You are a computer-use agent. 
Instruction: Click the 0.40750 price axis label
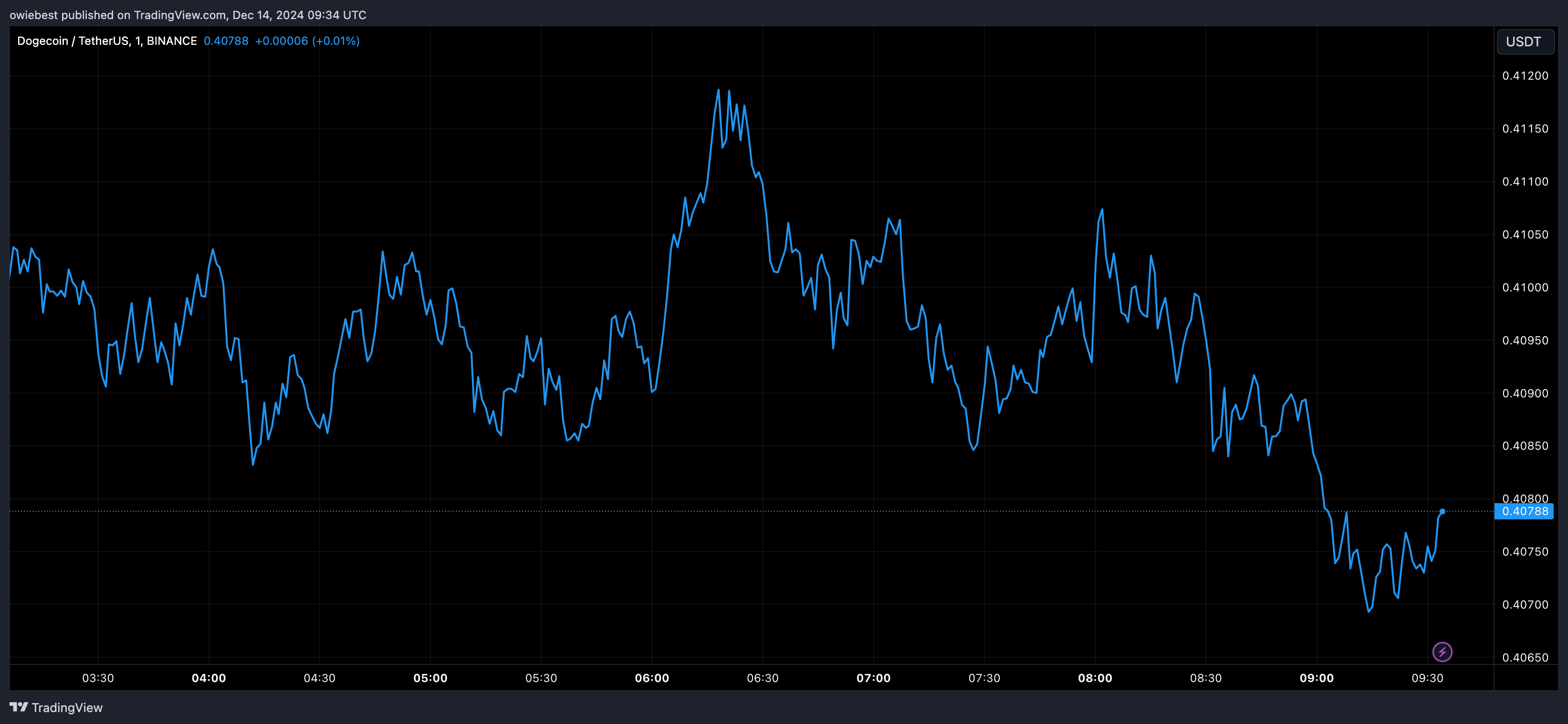[x=1525, y=552]
